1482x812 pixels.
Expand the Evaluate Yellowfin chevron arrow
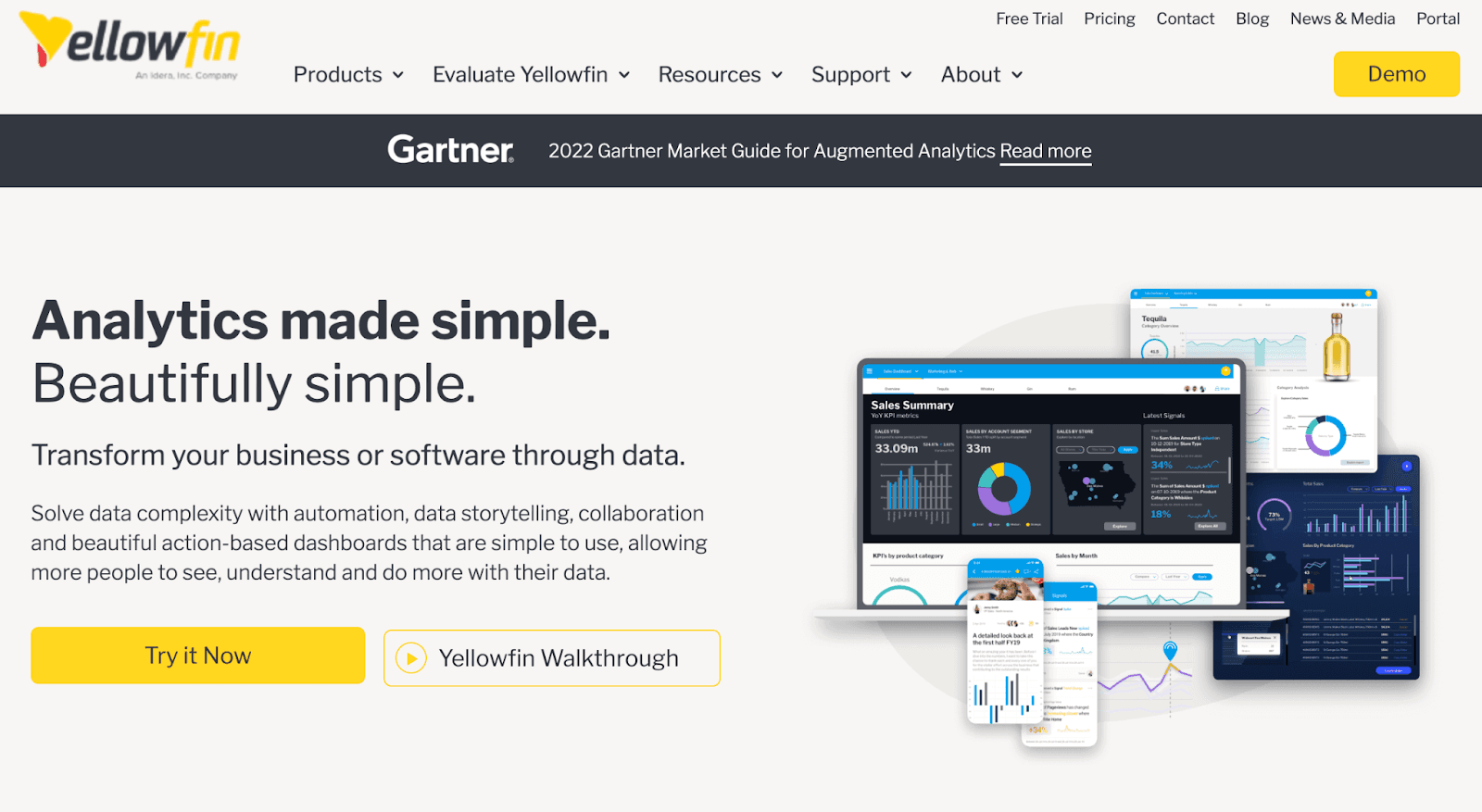pyautogui.click(x=624, y=75)
